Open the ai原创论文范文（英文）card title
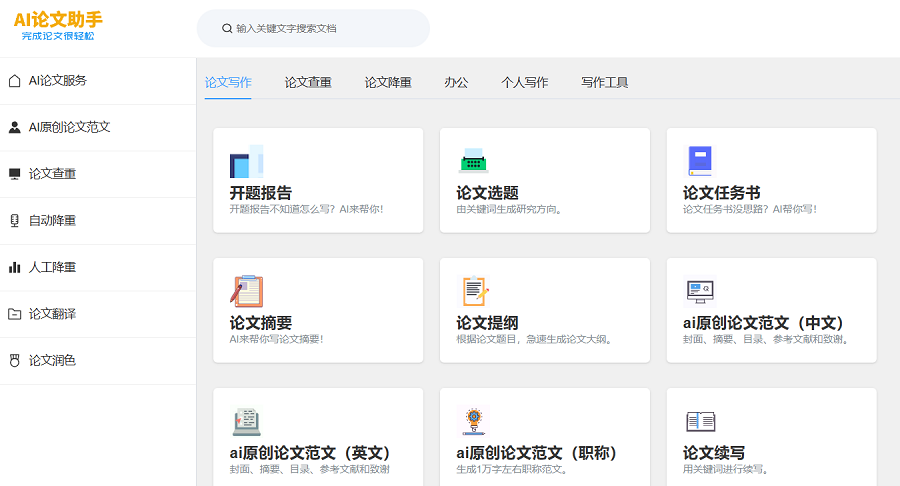Viewport: 900px width, 486px height. (312, 453)
